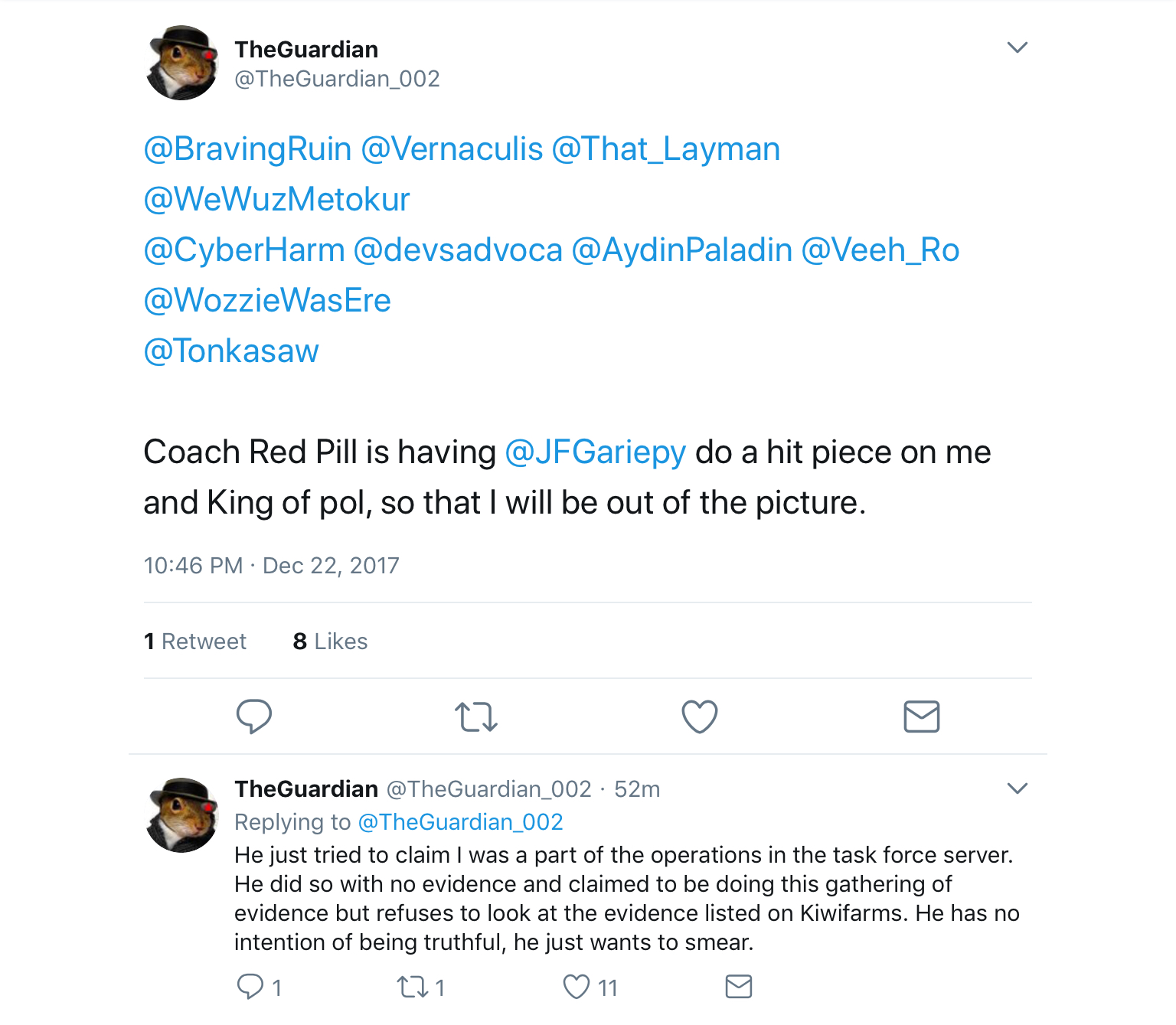Share the follow-up tweet via envelope icon
This screenshot has width=1176, height=1025.
pyautogui.click(x=739, y=987)
